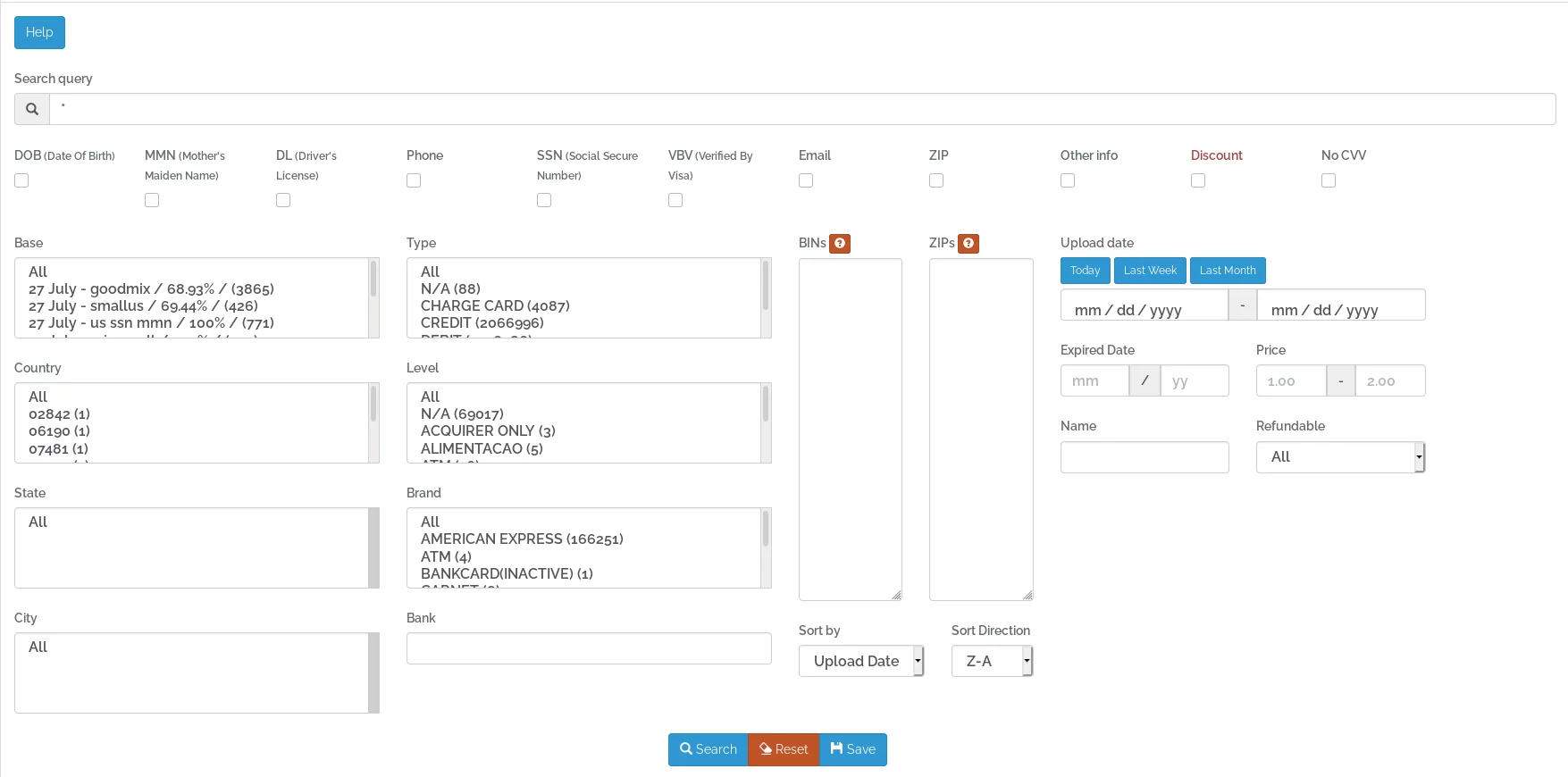Toggle the ZIP checkbox
This screenshot has height=777, width=1568.
coord(936,180)
